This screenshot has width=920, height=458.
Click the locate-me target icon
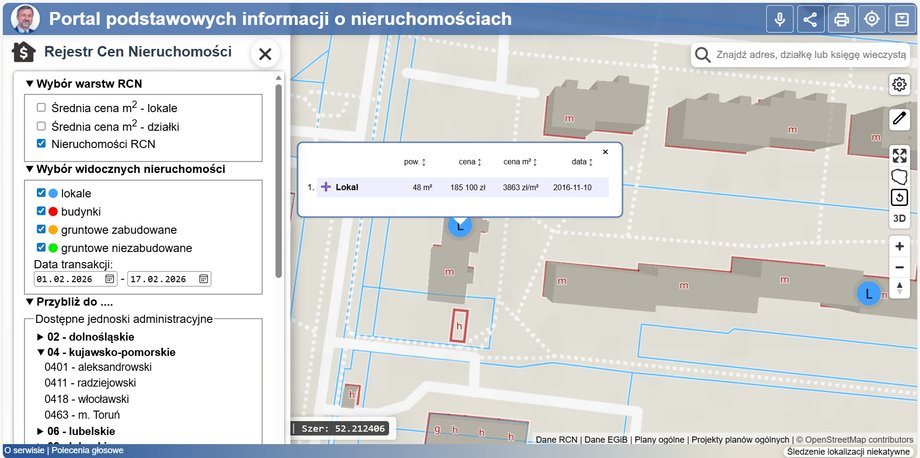click(x=872, y=19)
